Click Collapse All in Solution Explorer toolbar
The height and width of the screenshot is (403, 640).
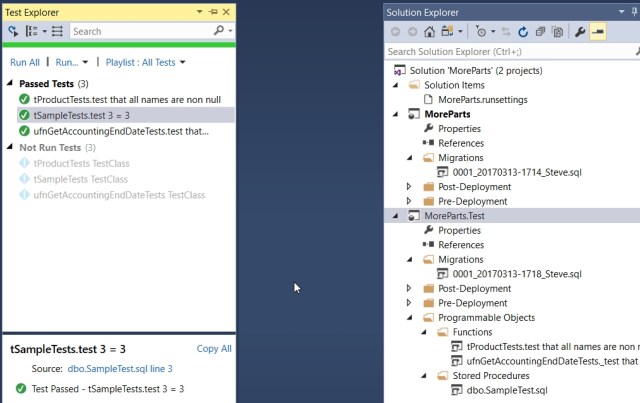point(540,32)
